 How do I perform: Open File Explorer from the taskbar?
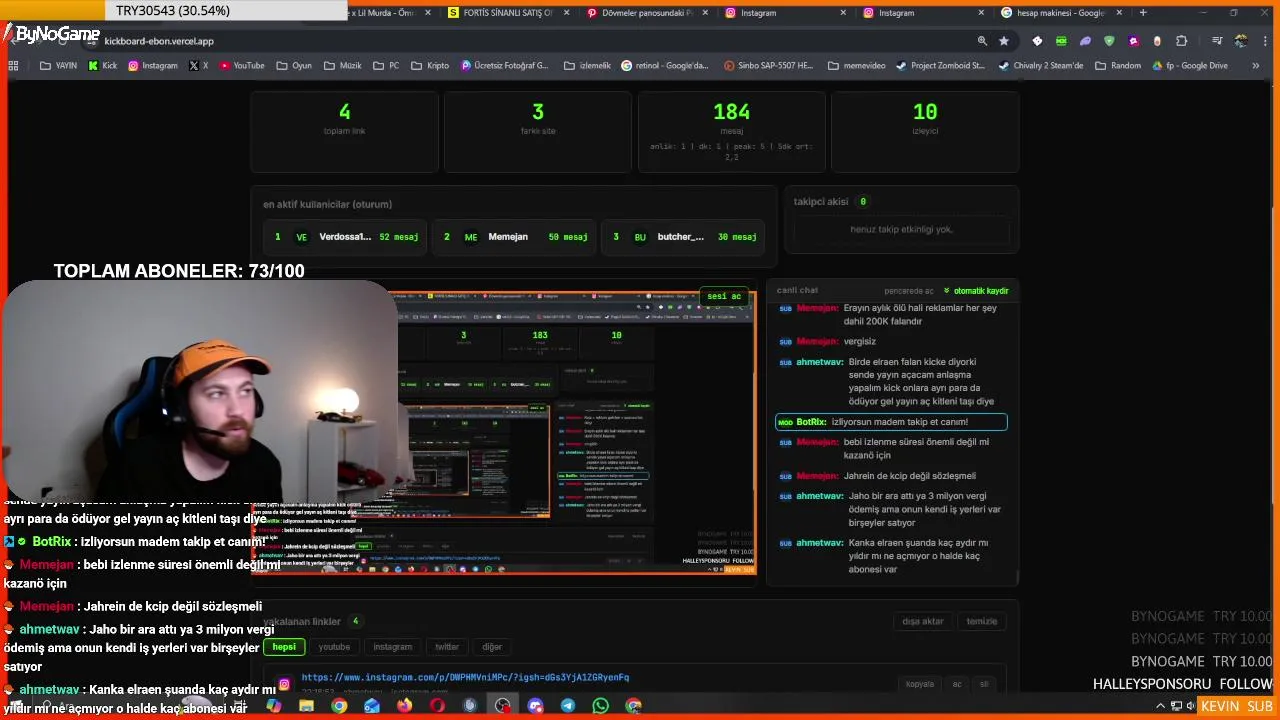click(x=306, y=705)
